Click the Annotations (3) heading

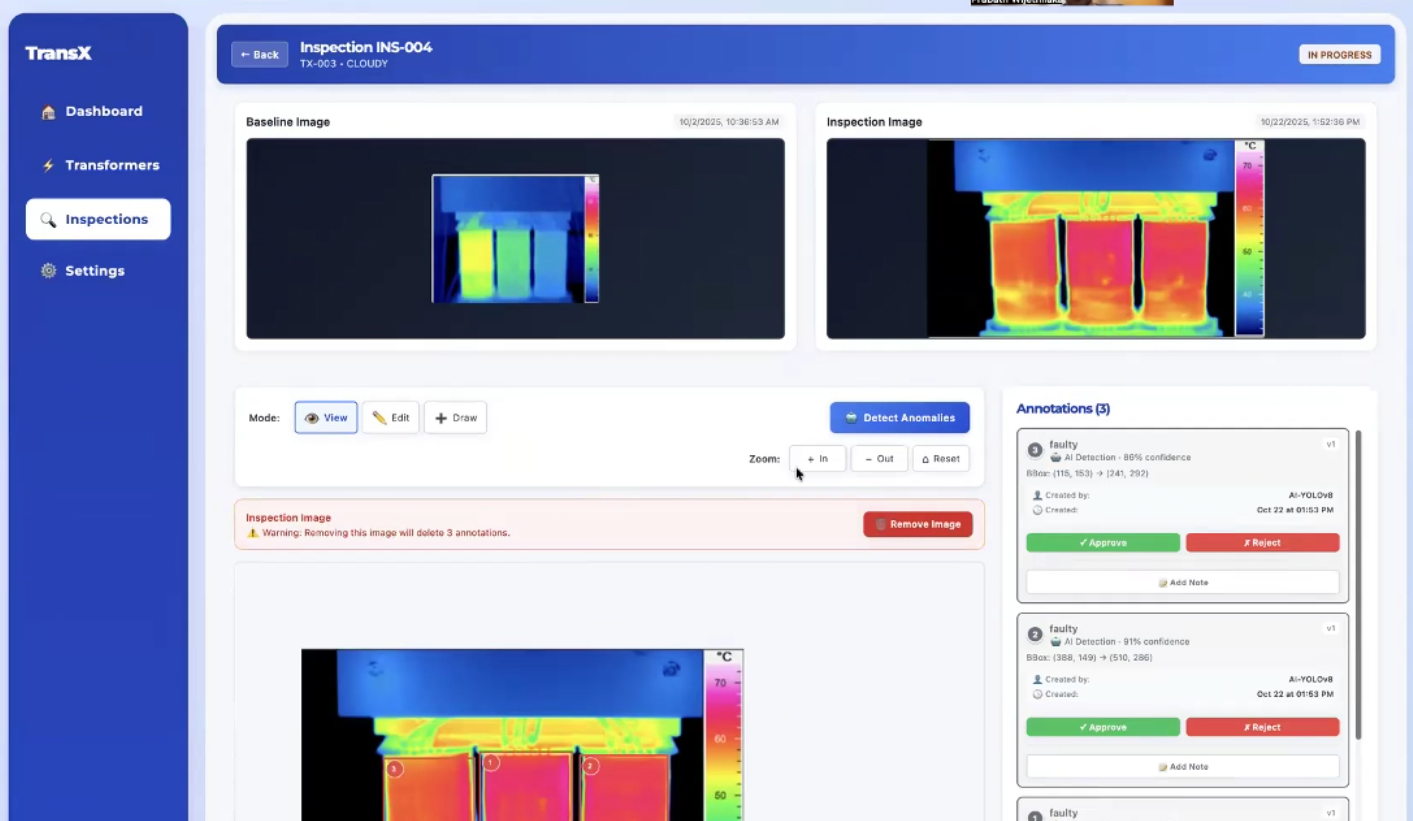[x=1063, y=409]
